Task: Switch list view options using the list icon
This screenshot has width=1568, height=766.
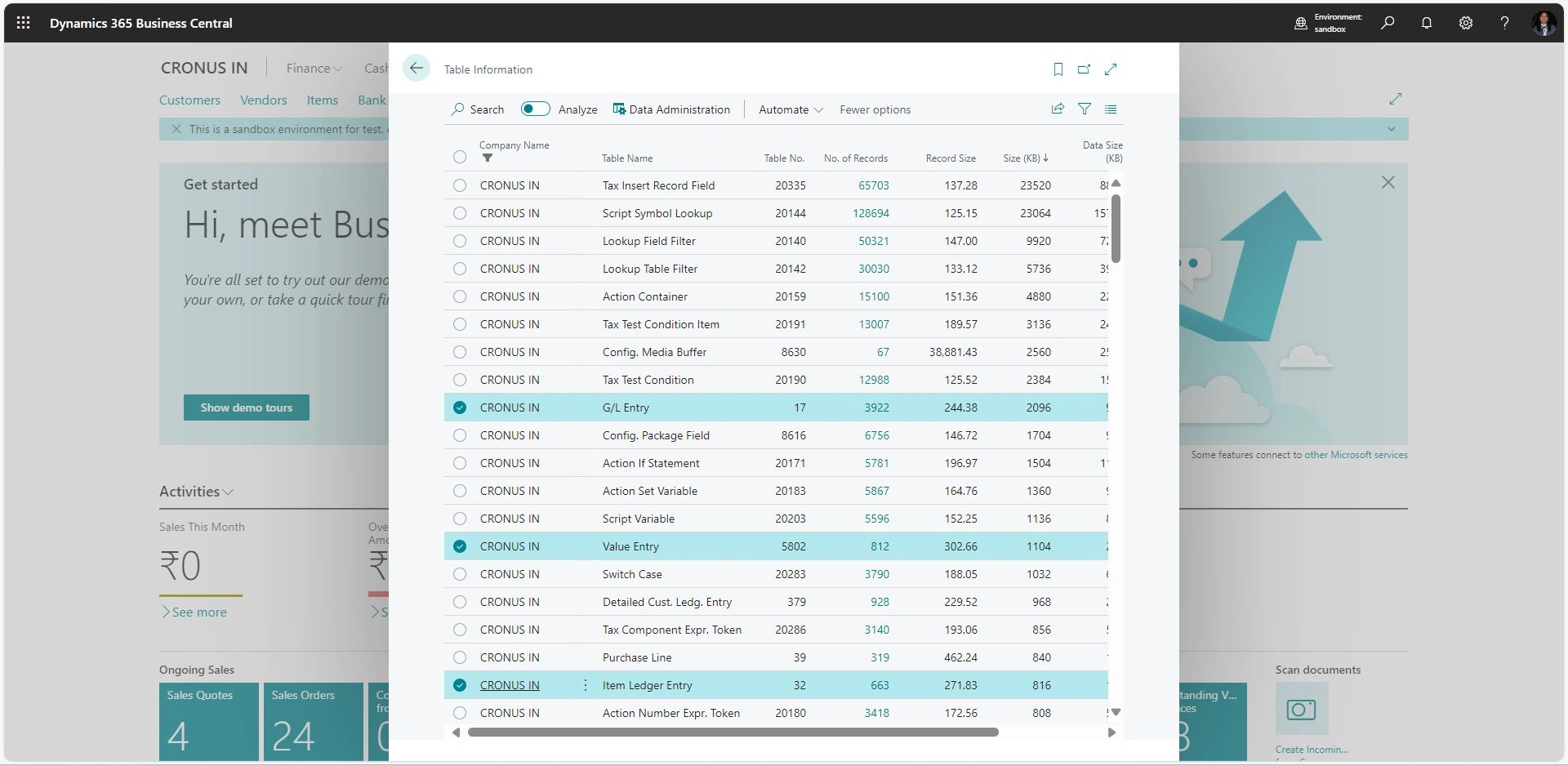Action: pos(1111,109)
